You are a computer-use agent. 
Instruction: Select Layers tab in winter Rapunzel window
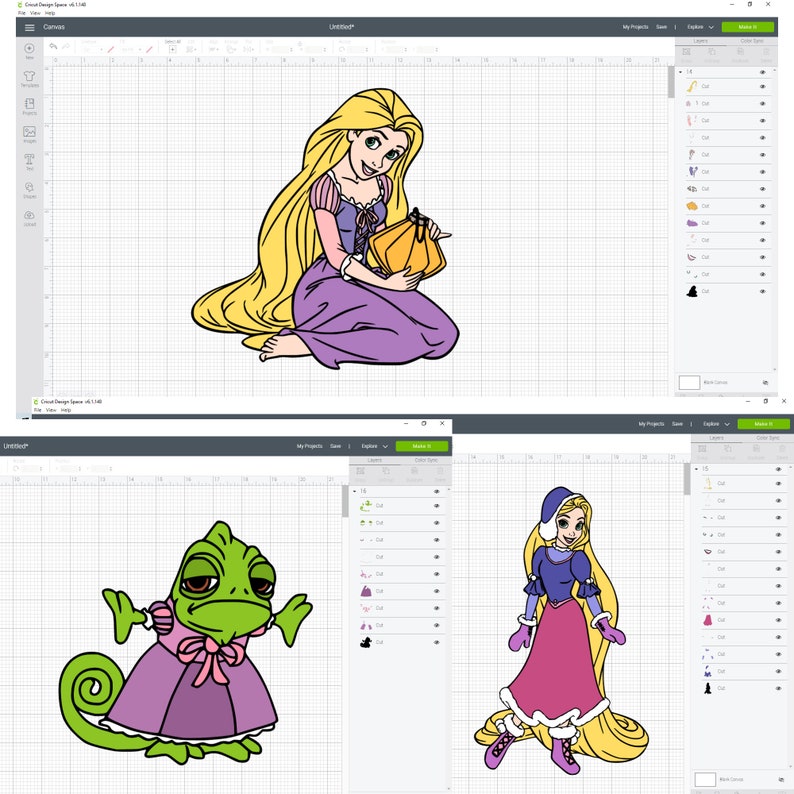(x=716, y=438)
